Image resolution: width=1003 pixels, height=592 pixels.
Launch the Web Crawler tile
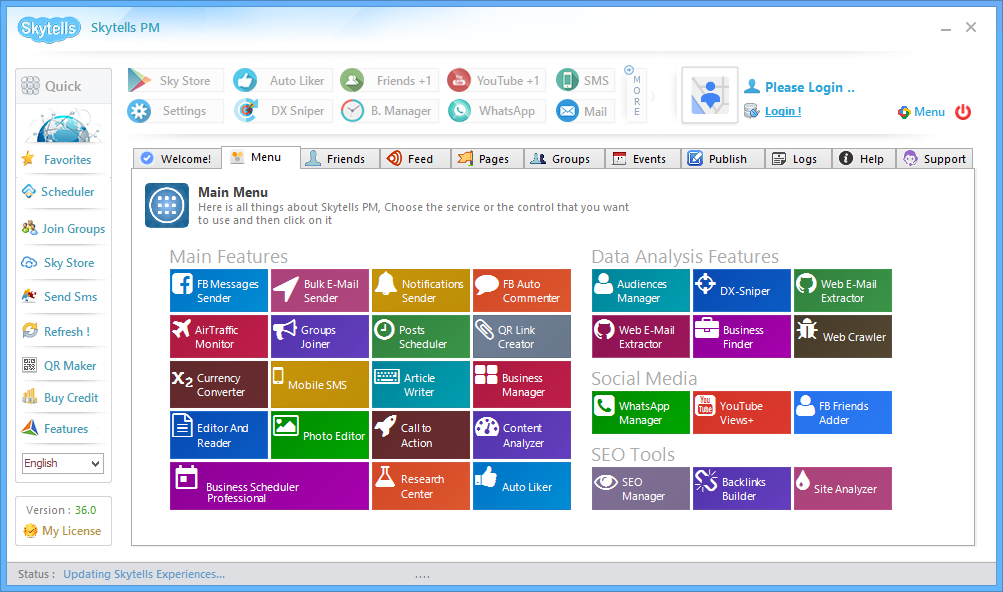pos(843,337)
